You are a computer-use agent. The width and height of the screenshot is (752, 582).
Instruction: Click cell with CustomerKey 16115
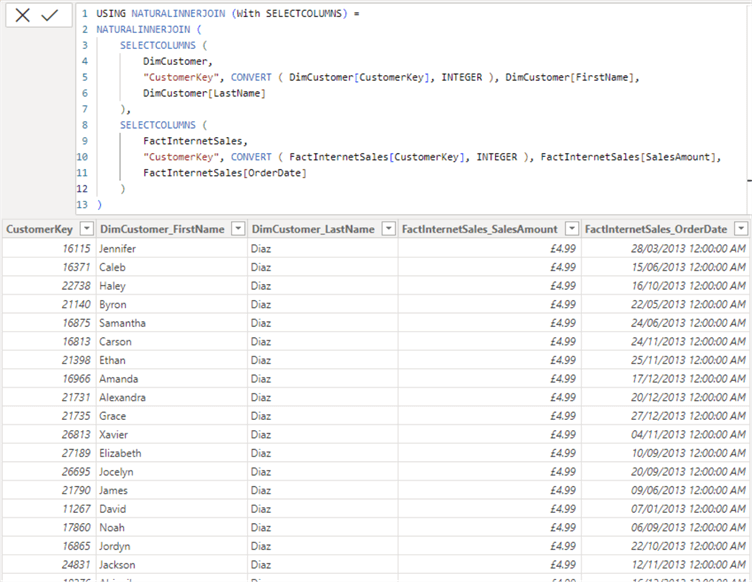[49, 248]
